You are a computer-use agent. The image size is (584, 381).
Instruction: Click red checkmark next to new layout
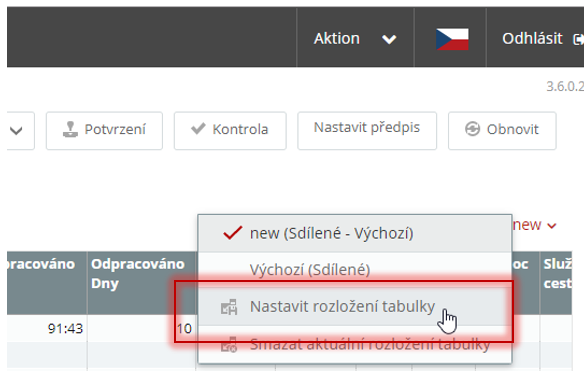coord(232,233)
